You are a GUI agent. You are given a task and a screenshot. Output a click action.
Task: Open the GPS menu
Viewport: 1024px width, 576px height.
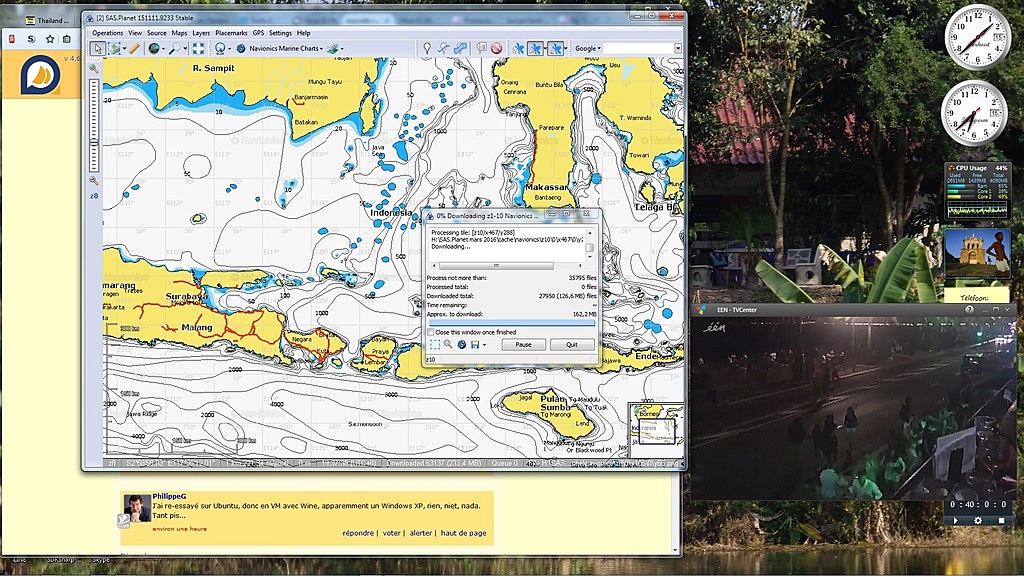[259, 33]
